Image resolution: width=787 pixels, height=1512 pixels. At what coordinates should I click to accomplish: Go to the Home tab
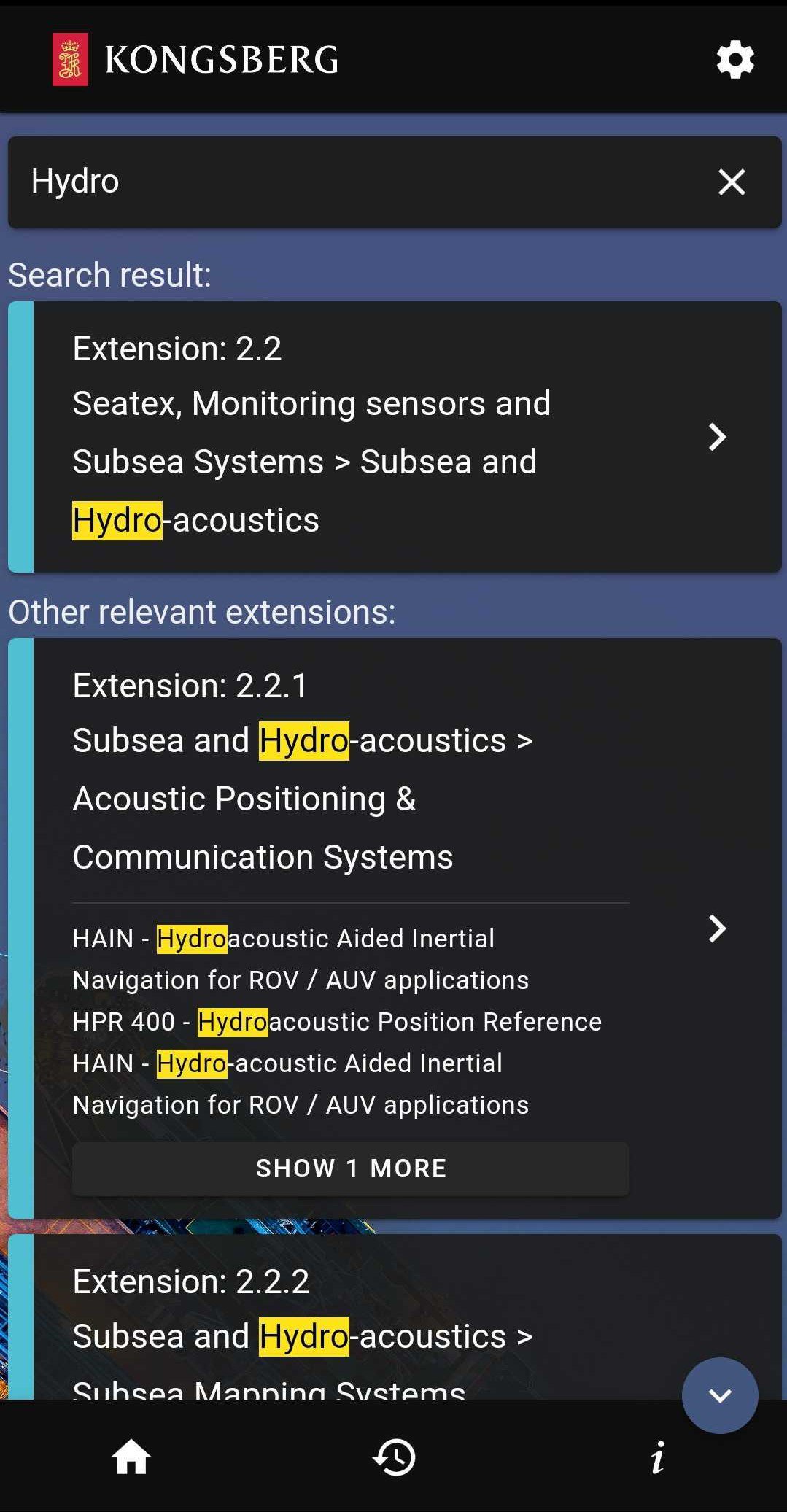click(x=131, y=1457)
